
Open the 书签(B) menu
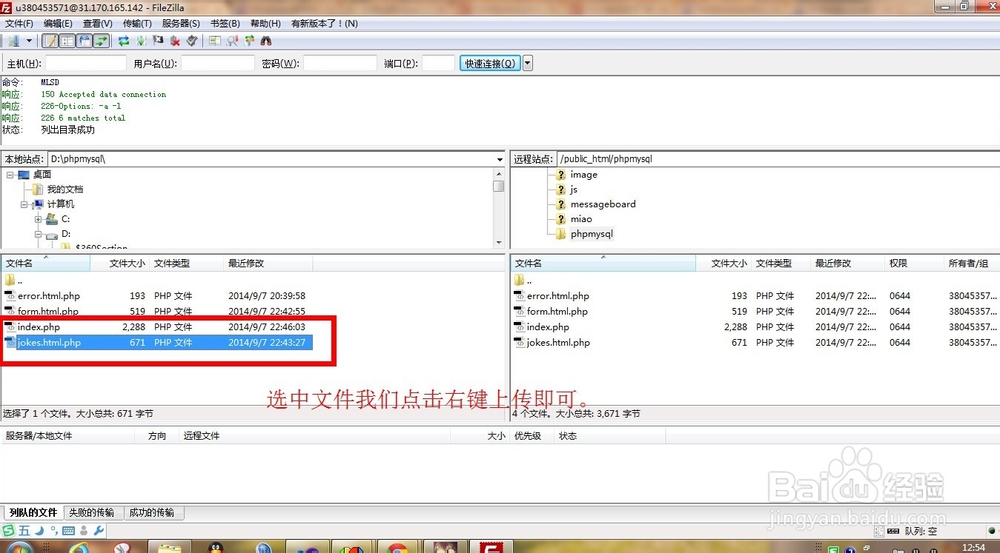[225, 24]
